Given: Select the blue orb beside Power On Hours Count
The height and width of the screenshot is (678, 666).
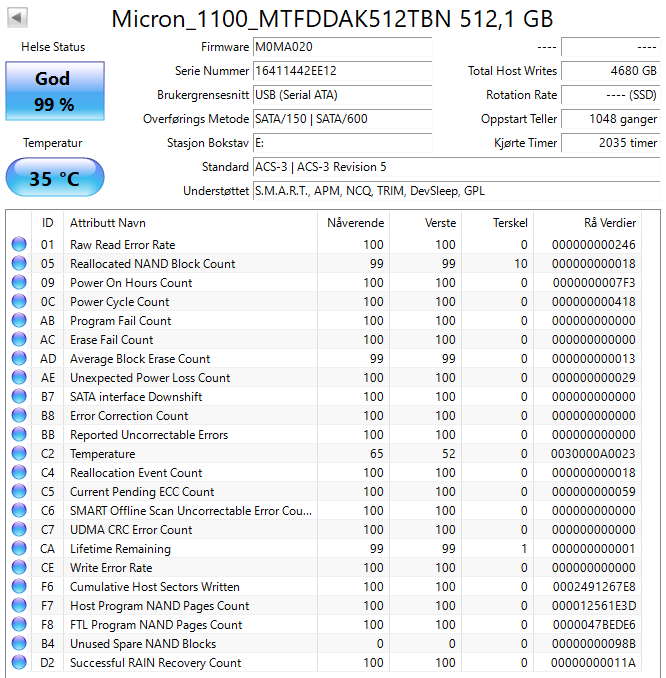Looking at the screenshot, I should pos(19,283).
